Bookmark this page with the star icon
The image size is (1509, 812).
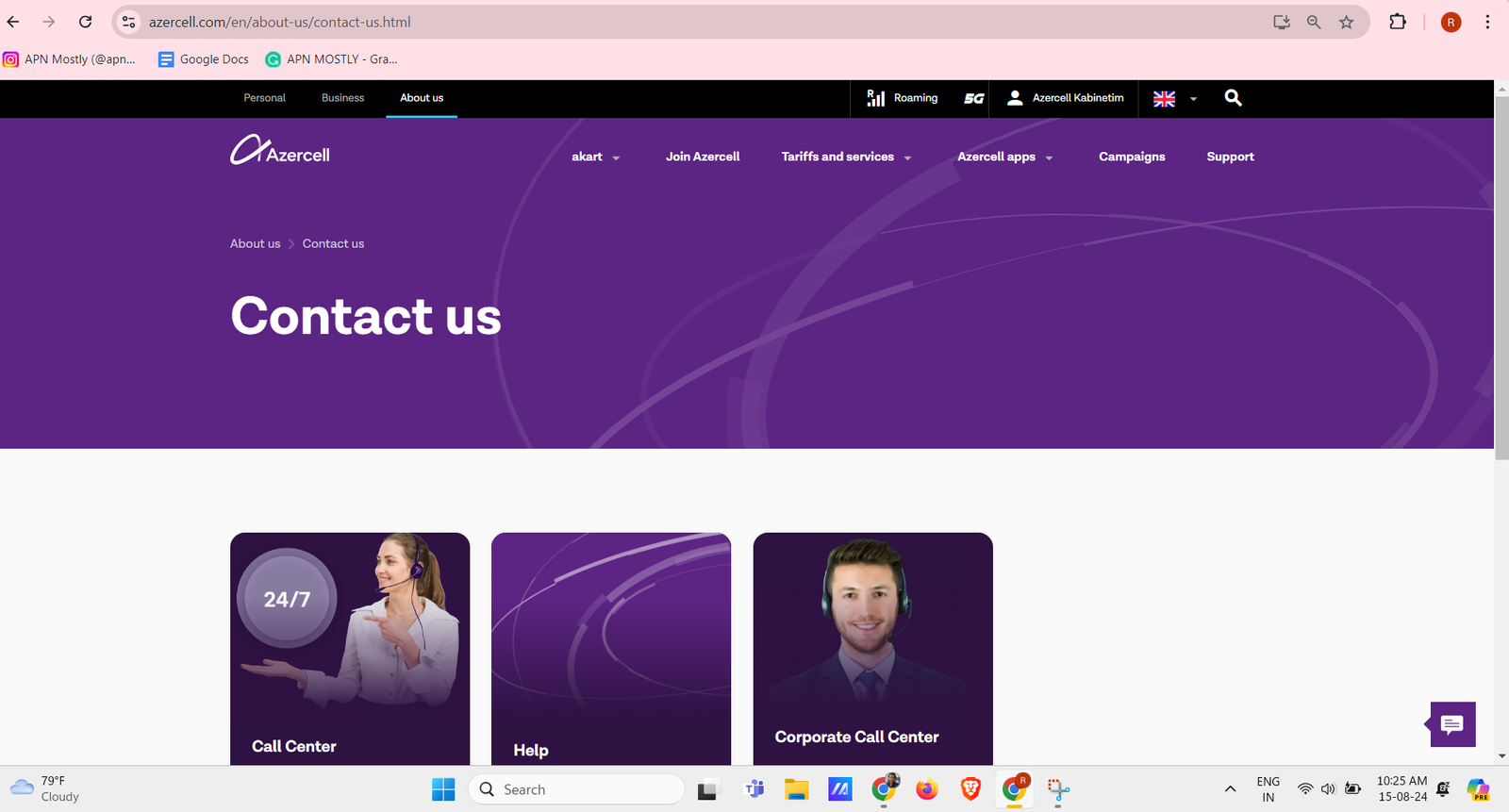click(x=1347, y=22)
